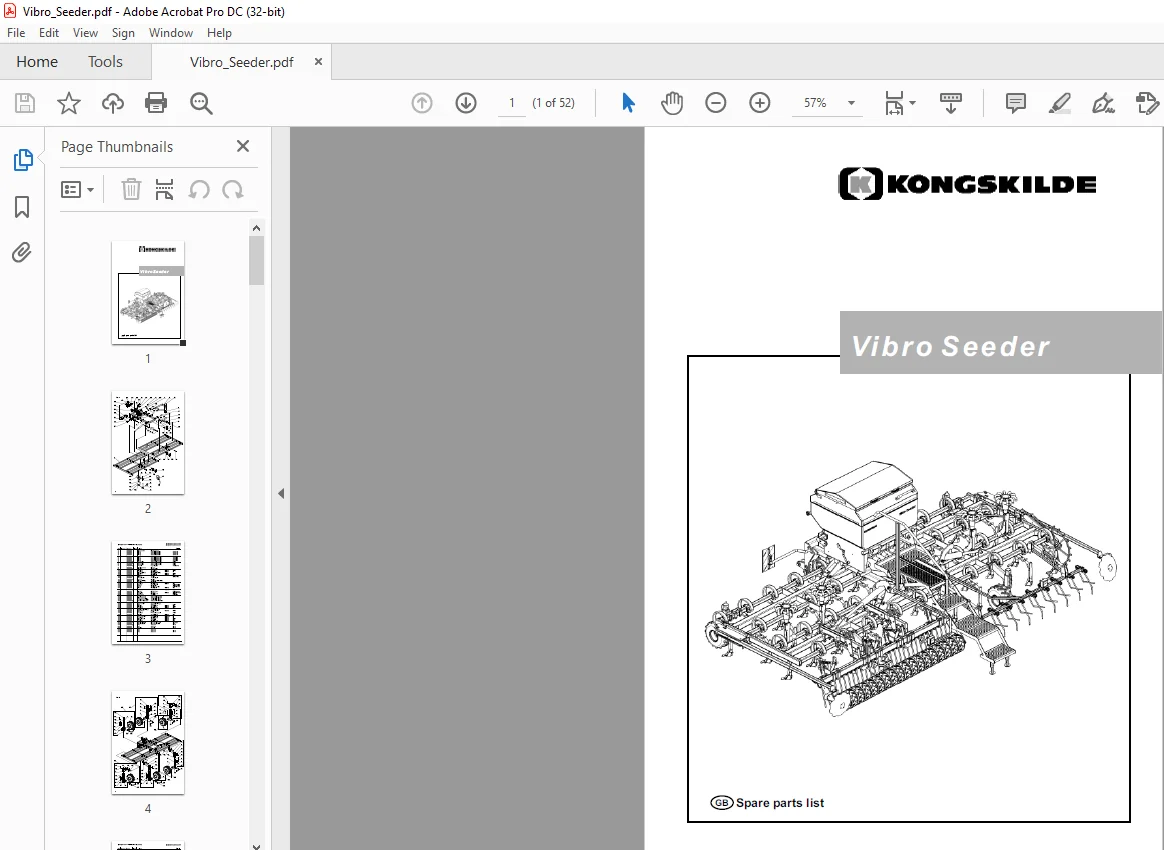Click the Spare parts list text

click(x=779, y=802)
